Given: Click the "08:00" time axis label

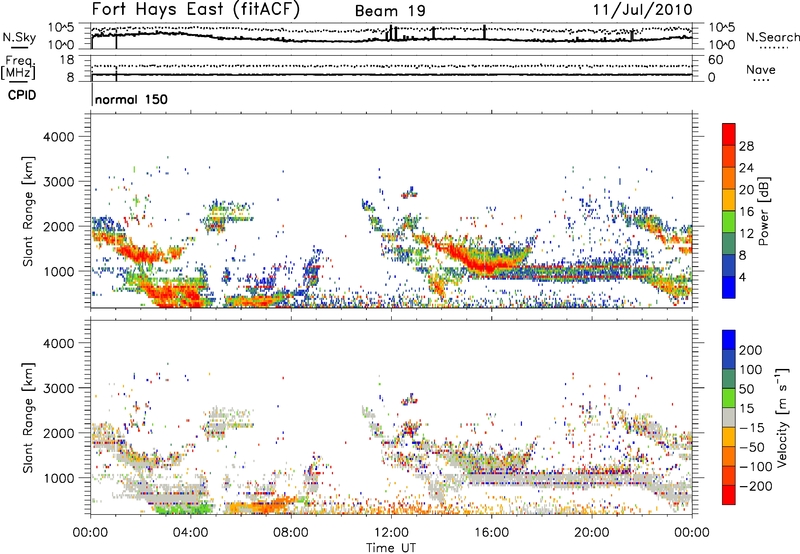Looking at the screenshot, I should click(291, 533).
